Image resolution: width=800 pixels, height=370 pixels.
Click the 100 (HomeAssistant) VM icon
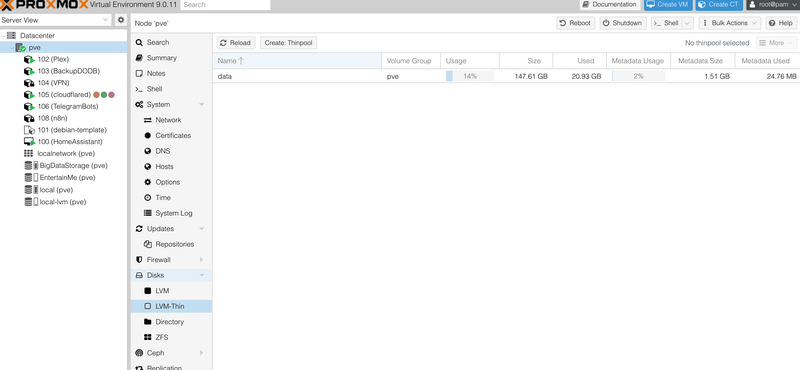pos(29,142)
